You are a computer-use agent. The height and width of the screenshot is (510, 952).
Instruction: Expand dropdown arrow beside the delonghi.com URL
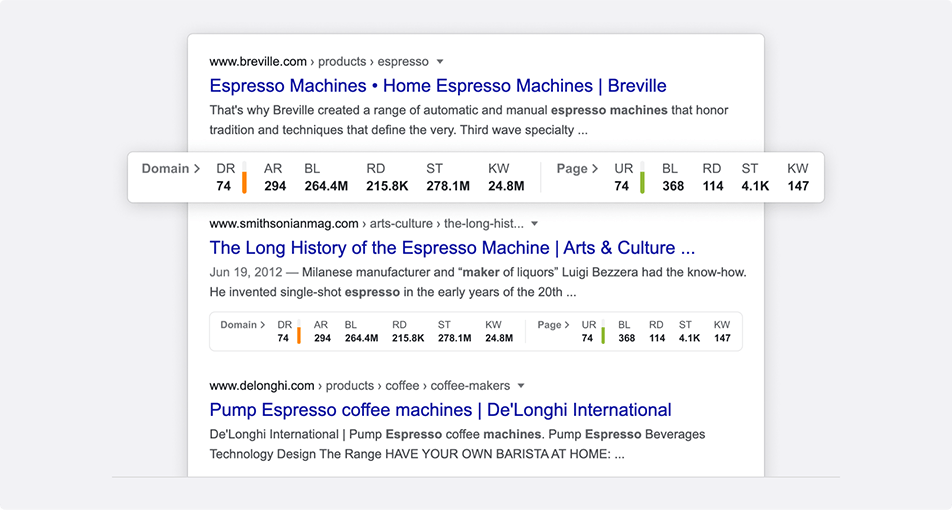[521, 386]
